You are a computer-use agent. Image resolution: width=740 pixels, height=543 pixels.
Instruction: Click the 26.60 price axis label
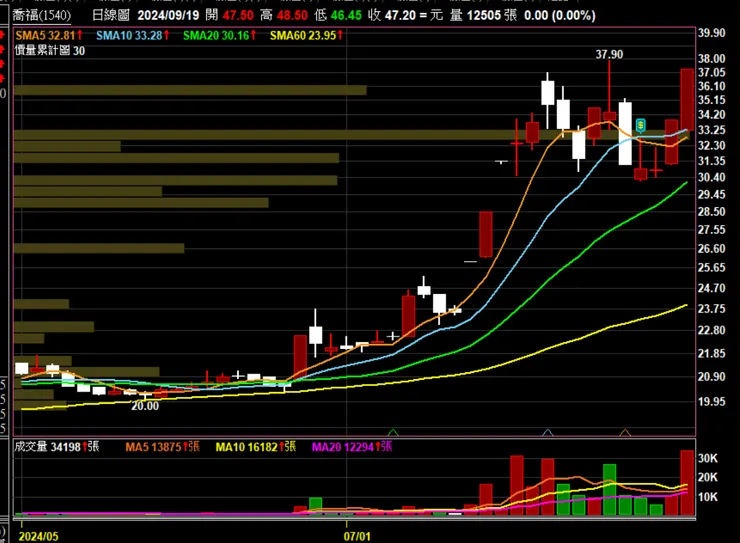712,249
